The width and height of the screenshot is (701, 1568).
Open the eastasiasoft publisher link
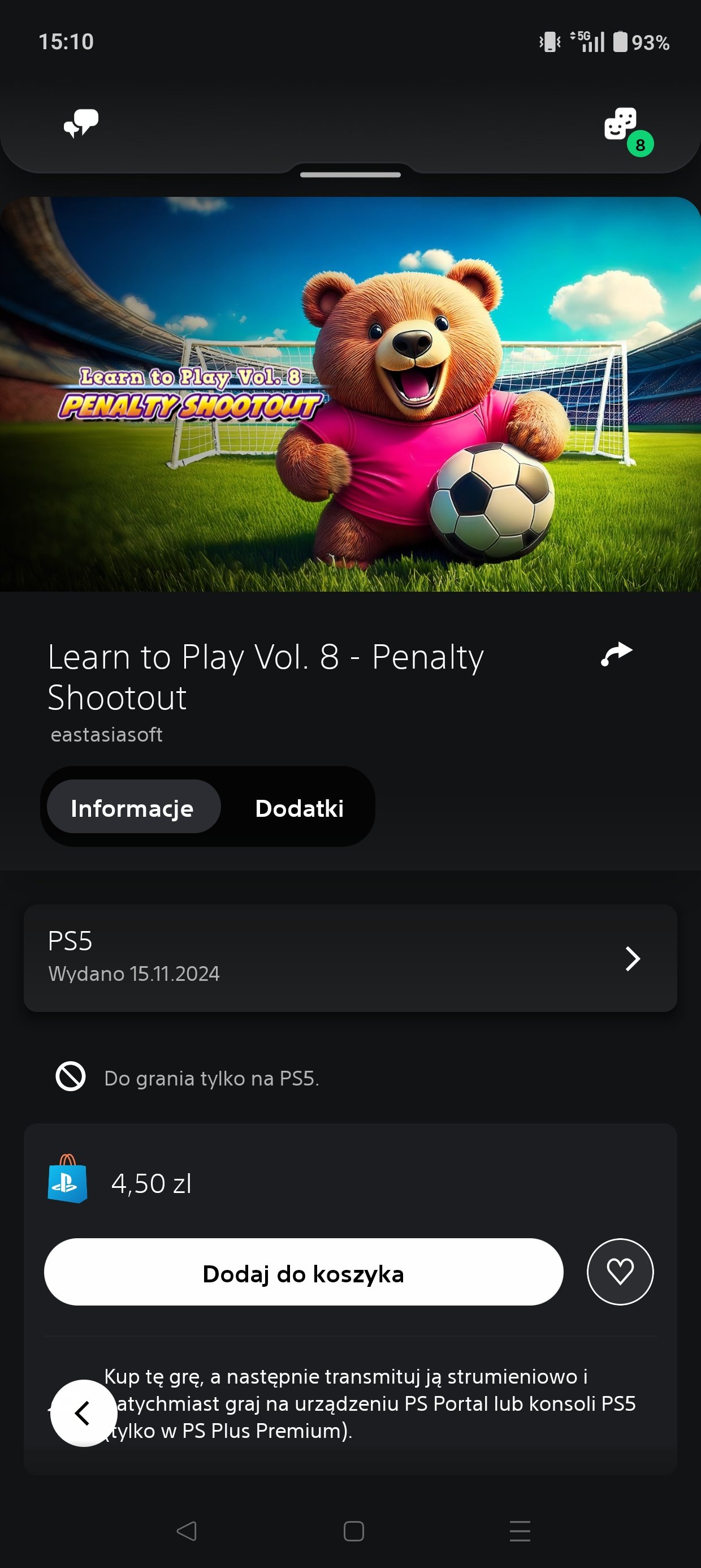106,735
